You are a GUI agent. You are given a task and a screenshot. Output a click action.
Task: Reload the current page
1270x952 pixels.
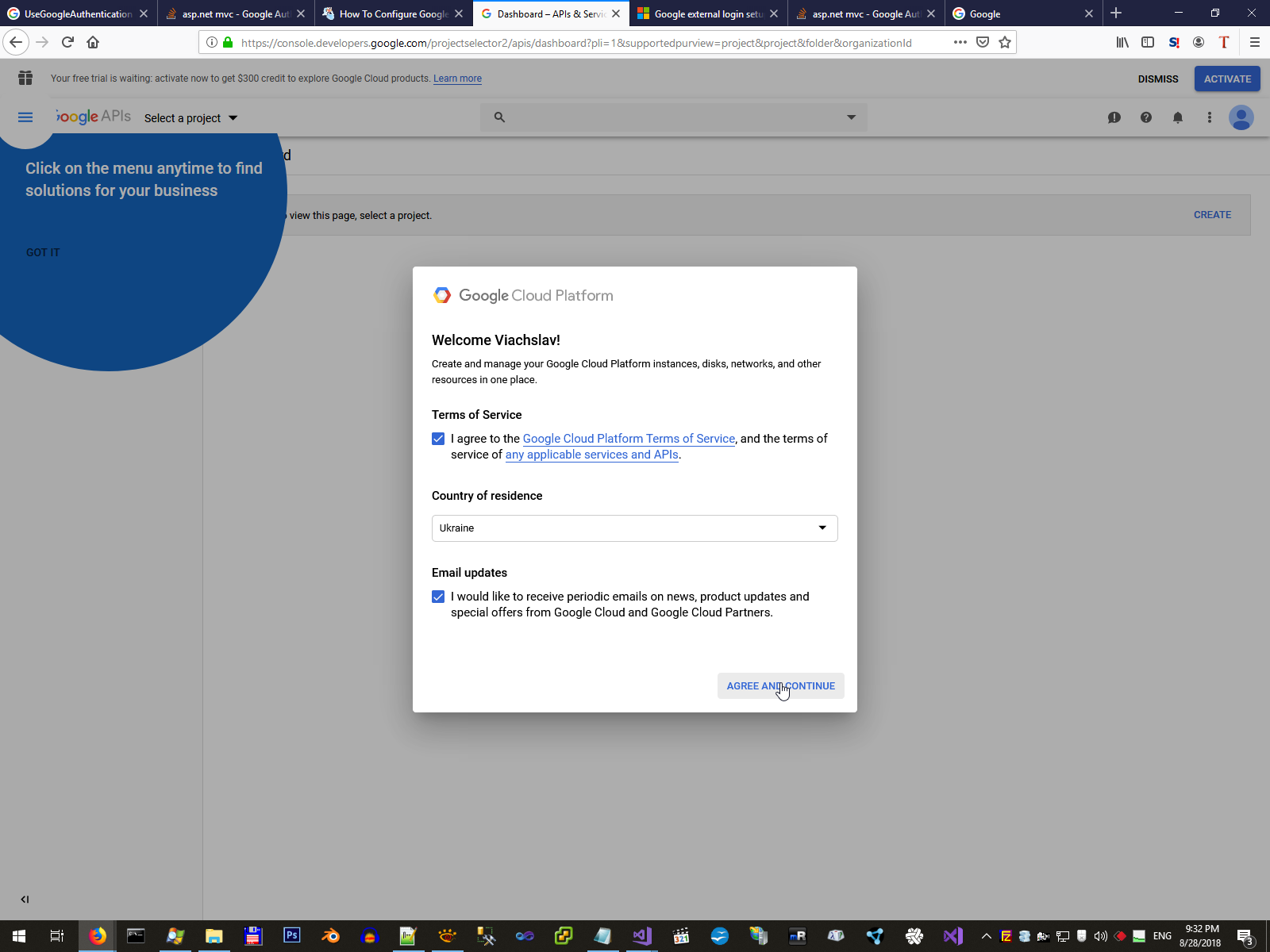67,42
